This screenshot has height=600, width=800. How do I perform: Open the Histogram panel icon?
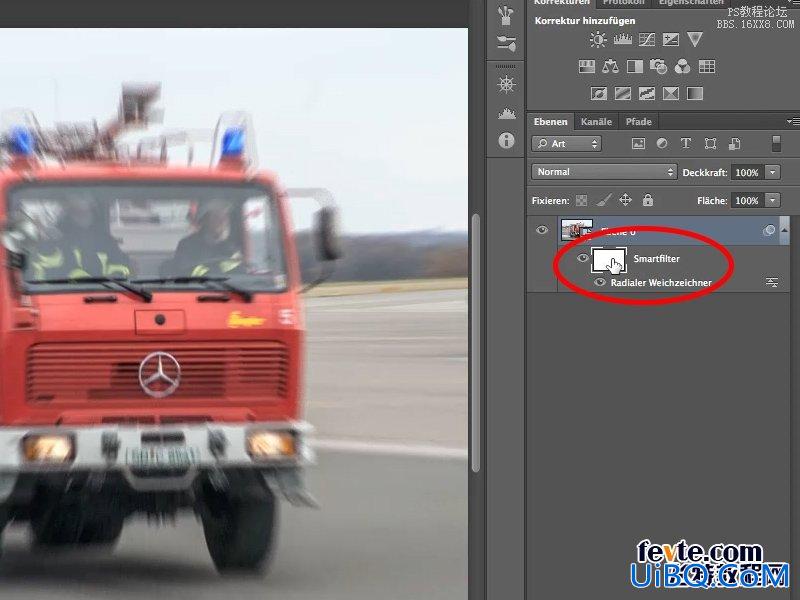point(506,113)
